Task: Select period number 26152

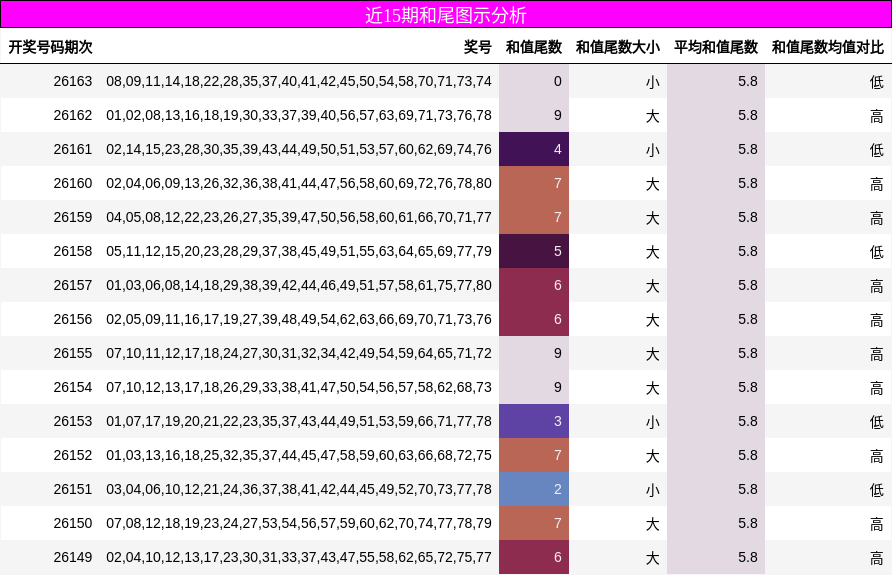Action: 73,455
